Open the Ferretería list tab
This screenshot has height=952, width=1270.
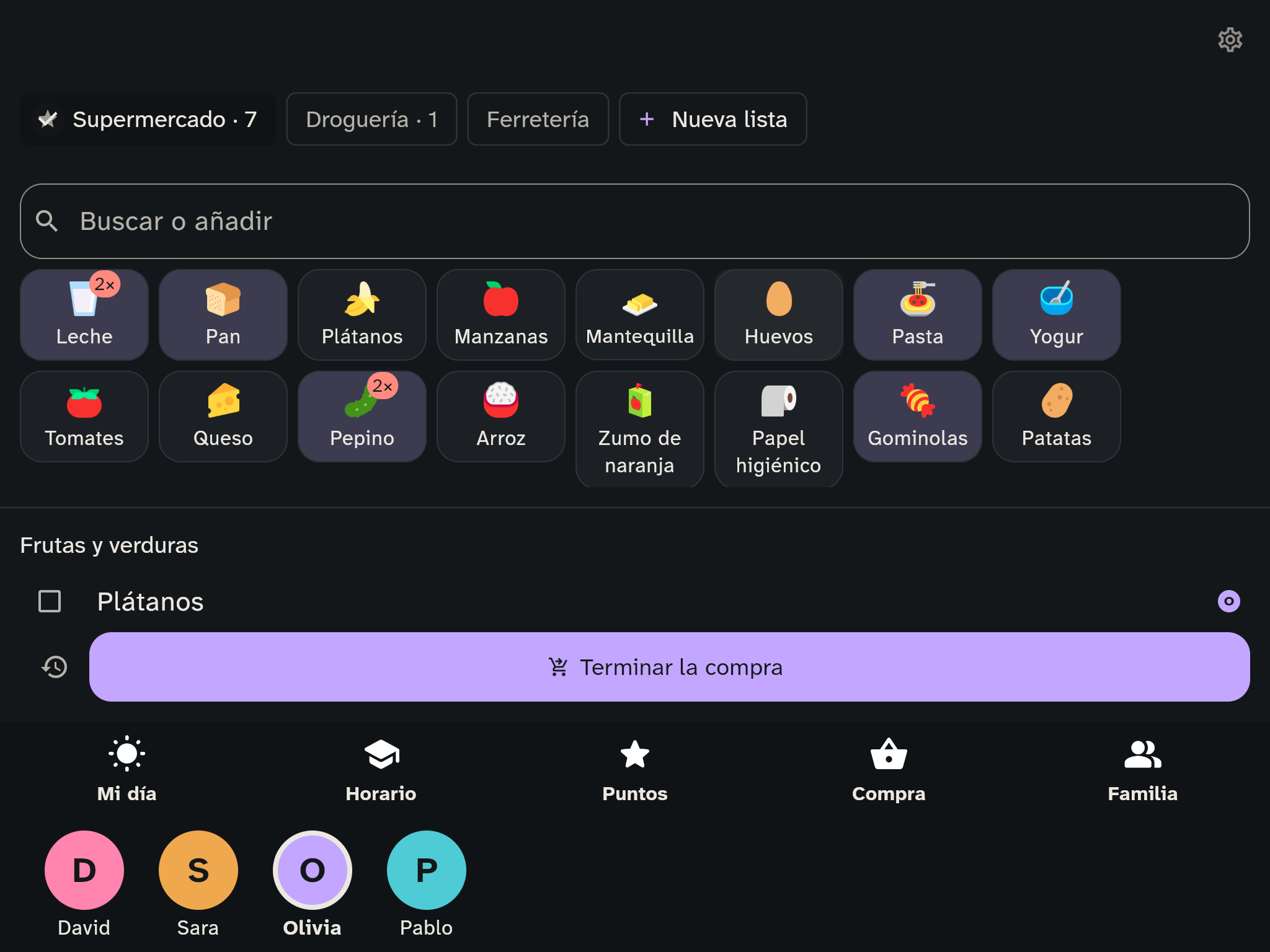tap(538, 119)
